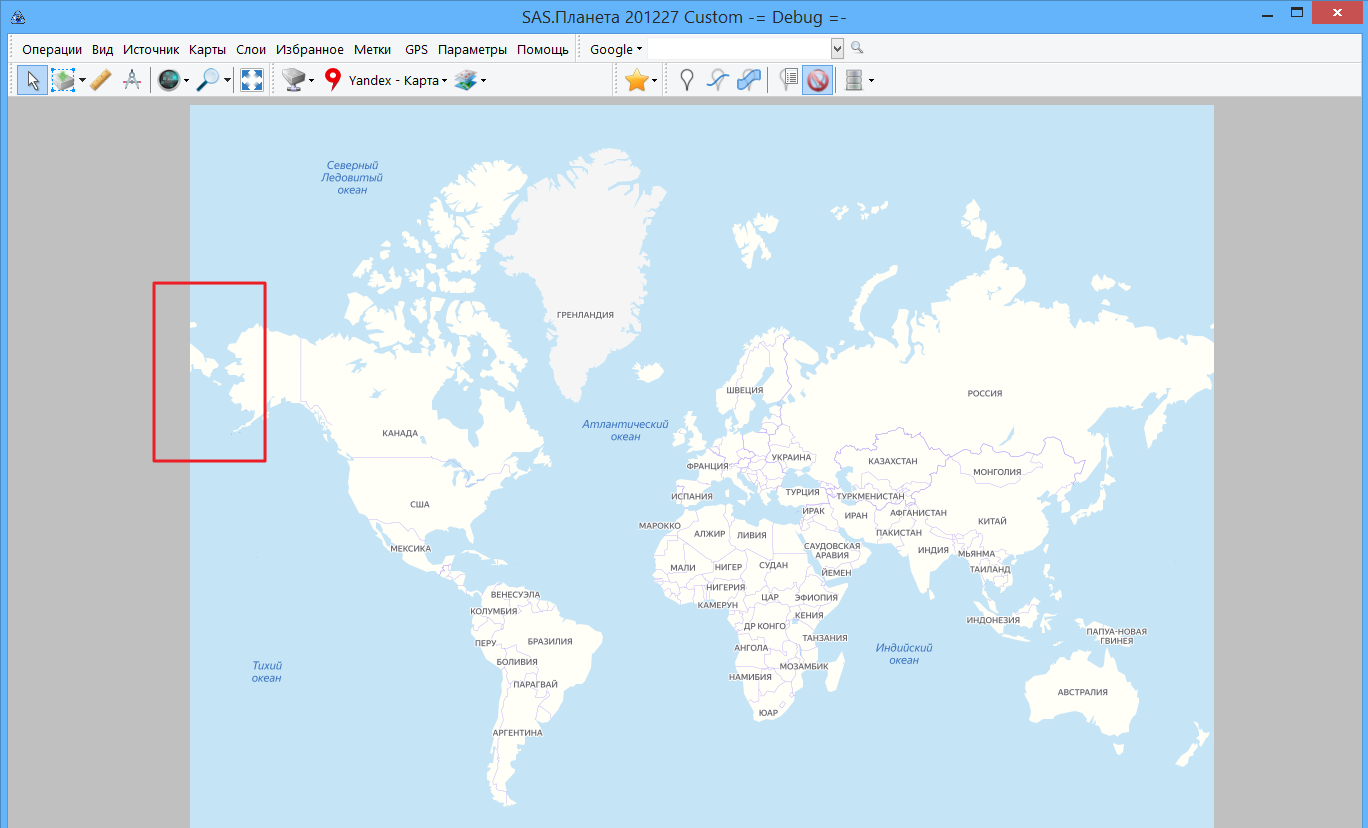Open the Параметры menu
Screen dimensions: 1368x828
tap(472, 50)
